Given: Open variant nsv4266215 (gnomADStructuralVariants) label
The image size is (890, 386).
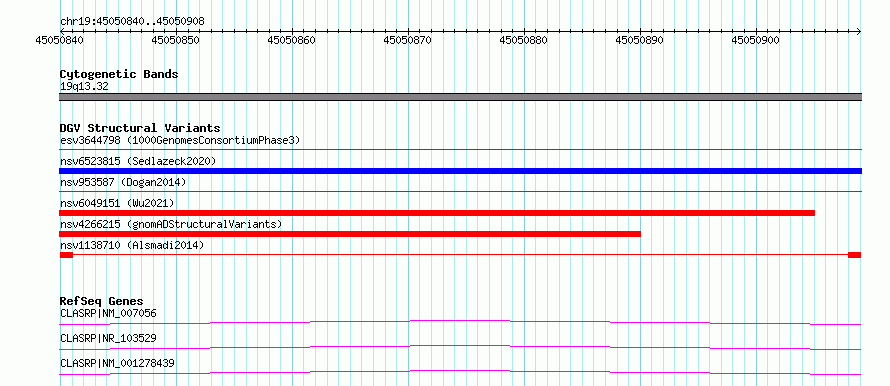Looking at the screenshot, I should pos(171,224).
